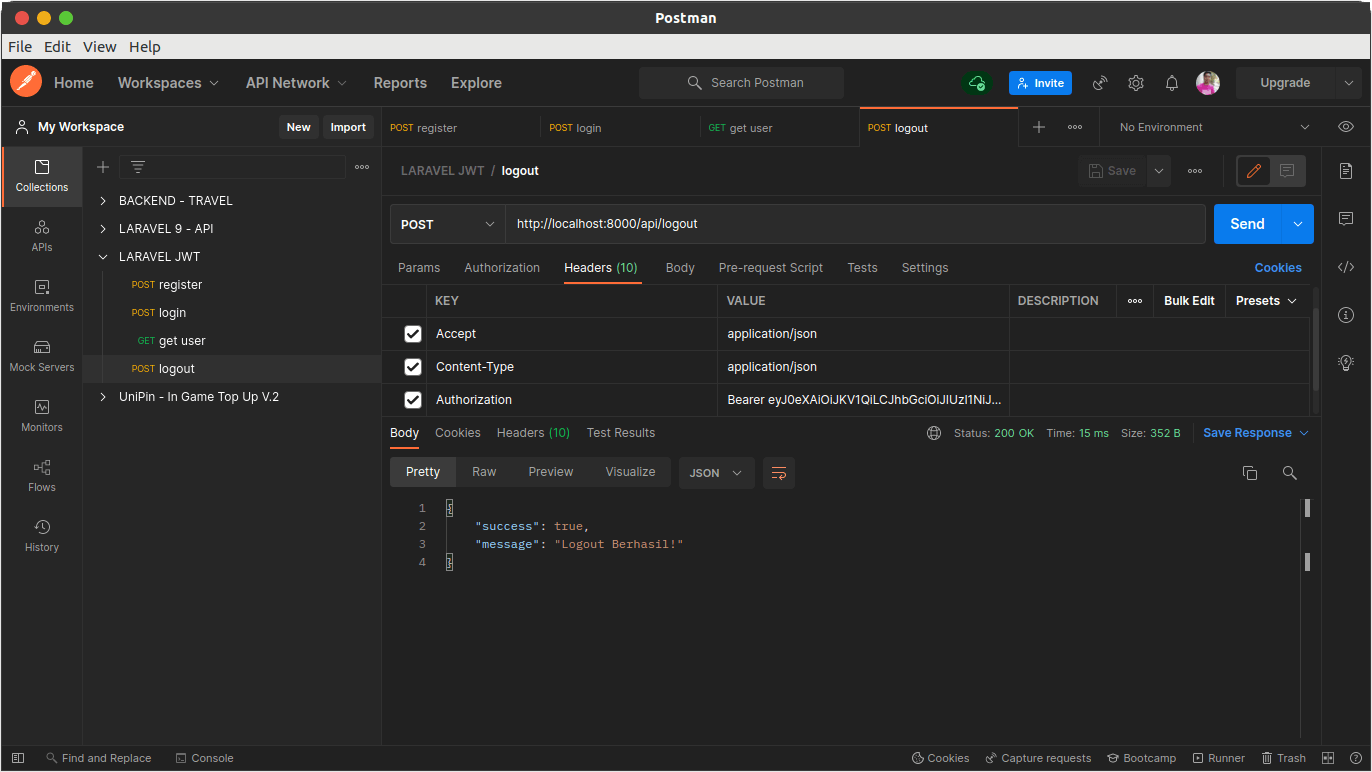The image size is (1372, 772).
Task: Toggle line wrap icon in response toolbar
Action: click(779, 473)
